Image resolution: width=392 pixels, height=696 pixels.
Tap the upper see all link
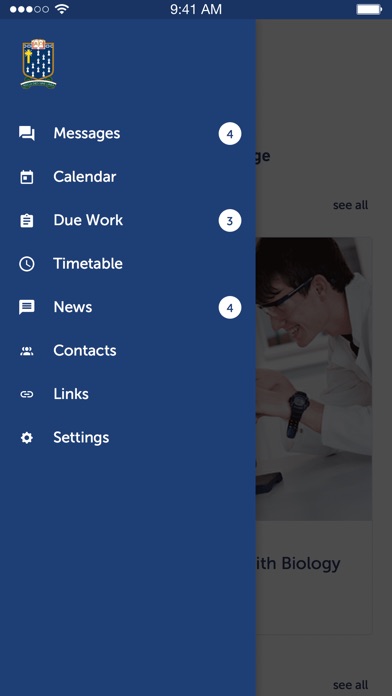point(350,205)
